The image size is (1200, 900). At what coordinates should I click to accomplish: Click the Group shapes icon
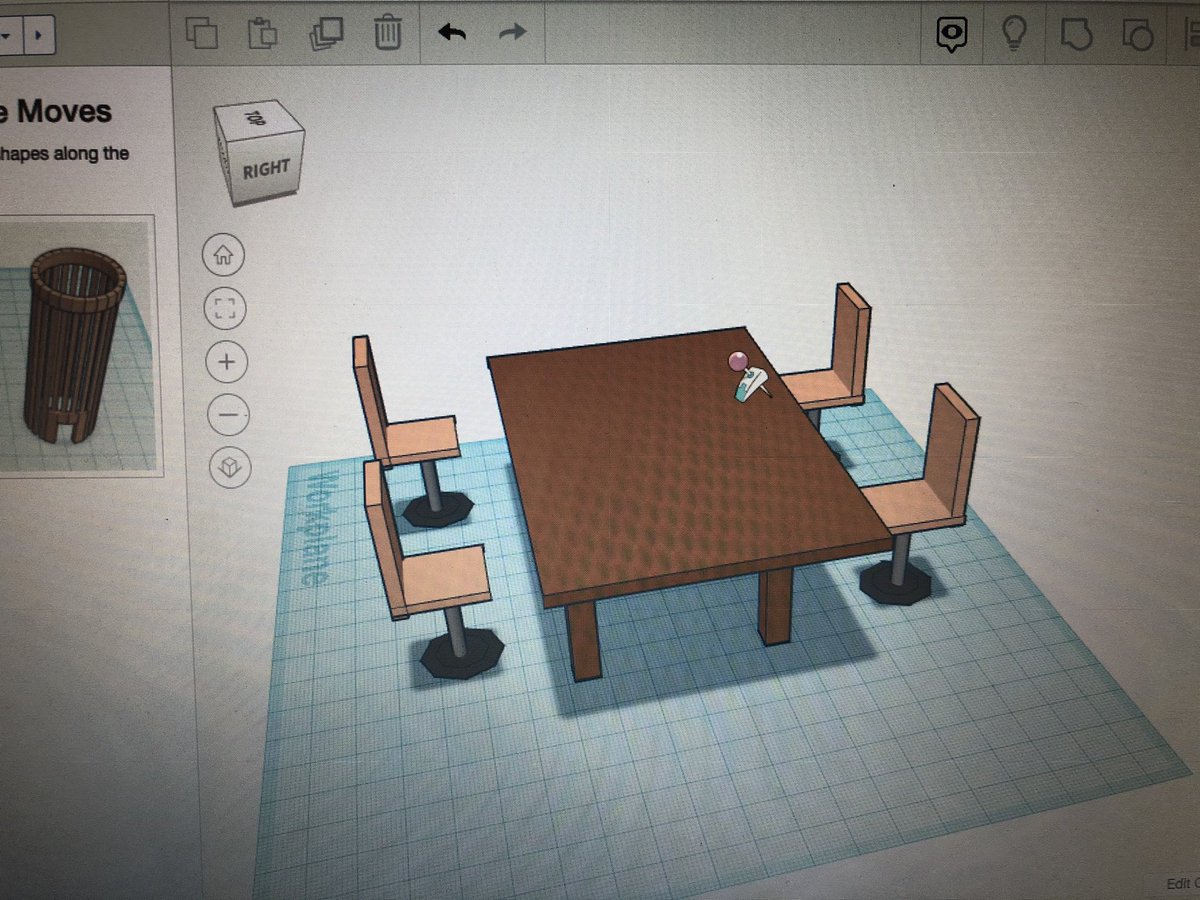click(1075, 35)
